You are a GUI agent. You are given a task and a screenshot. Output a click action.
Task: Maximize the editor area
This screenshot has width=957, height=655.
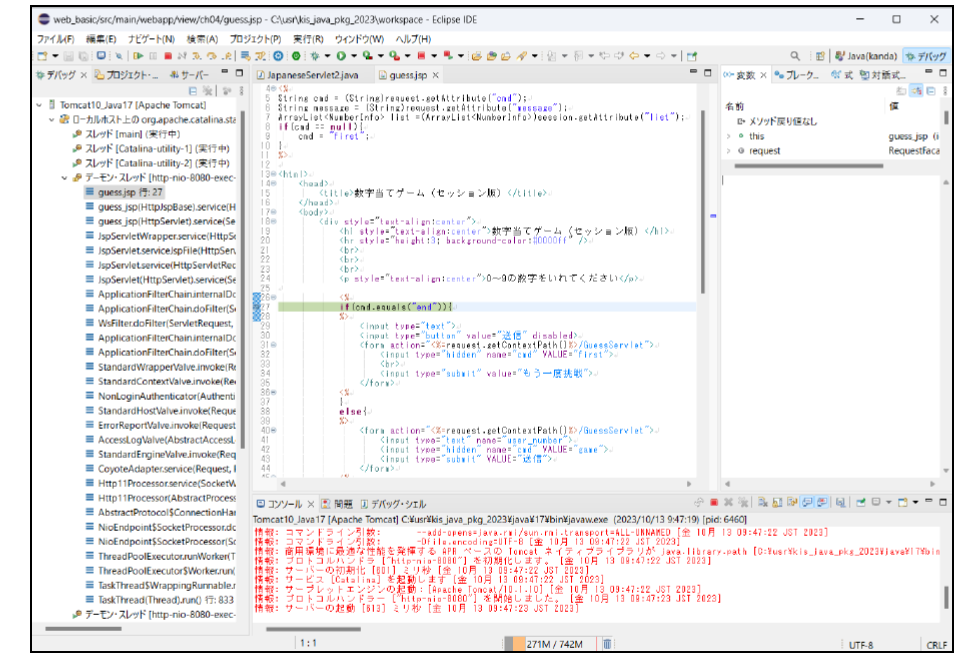[x=709, y=74]
